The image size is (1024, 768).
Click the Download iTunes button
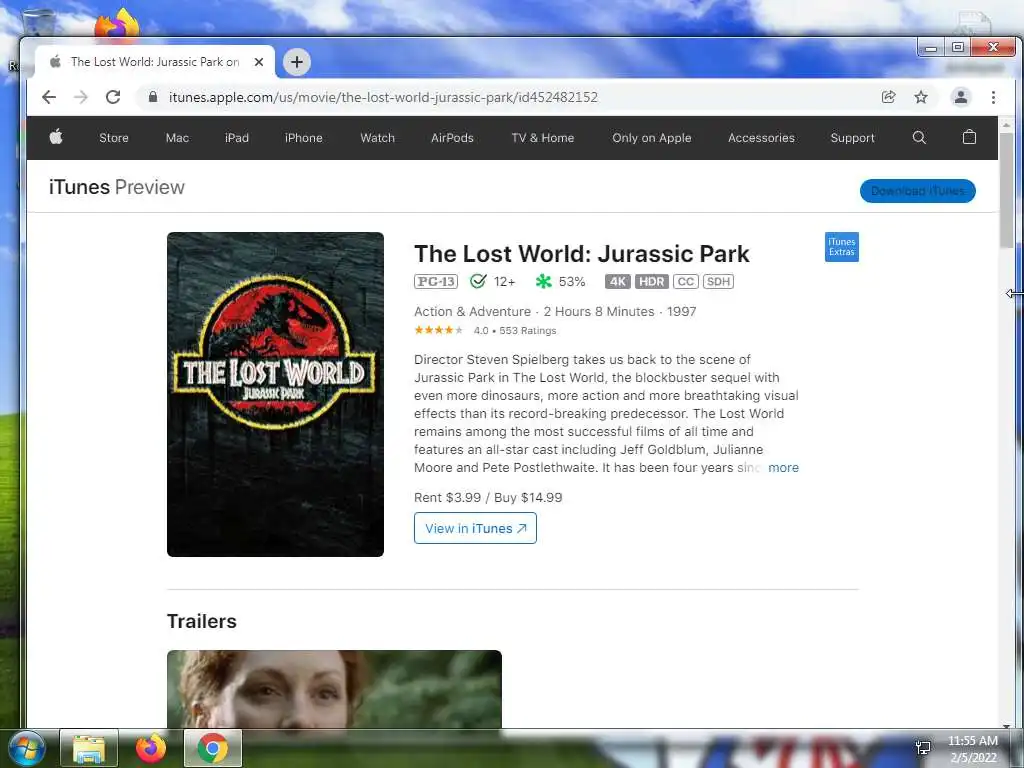[x=918, y=191]
